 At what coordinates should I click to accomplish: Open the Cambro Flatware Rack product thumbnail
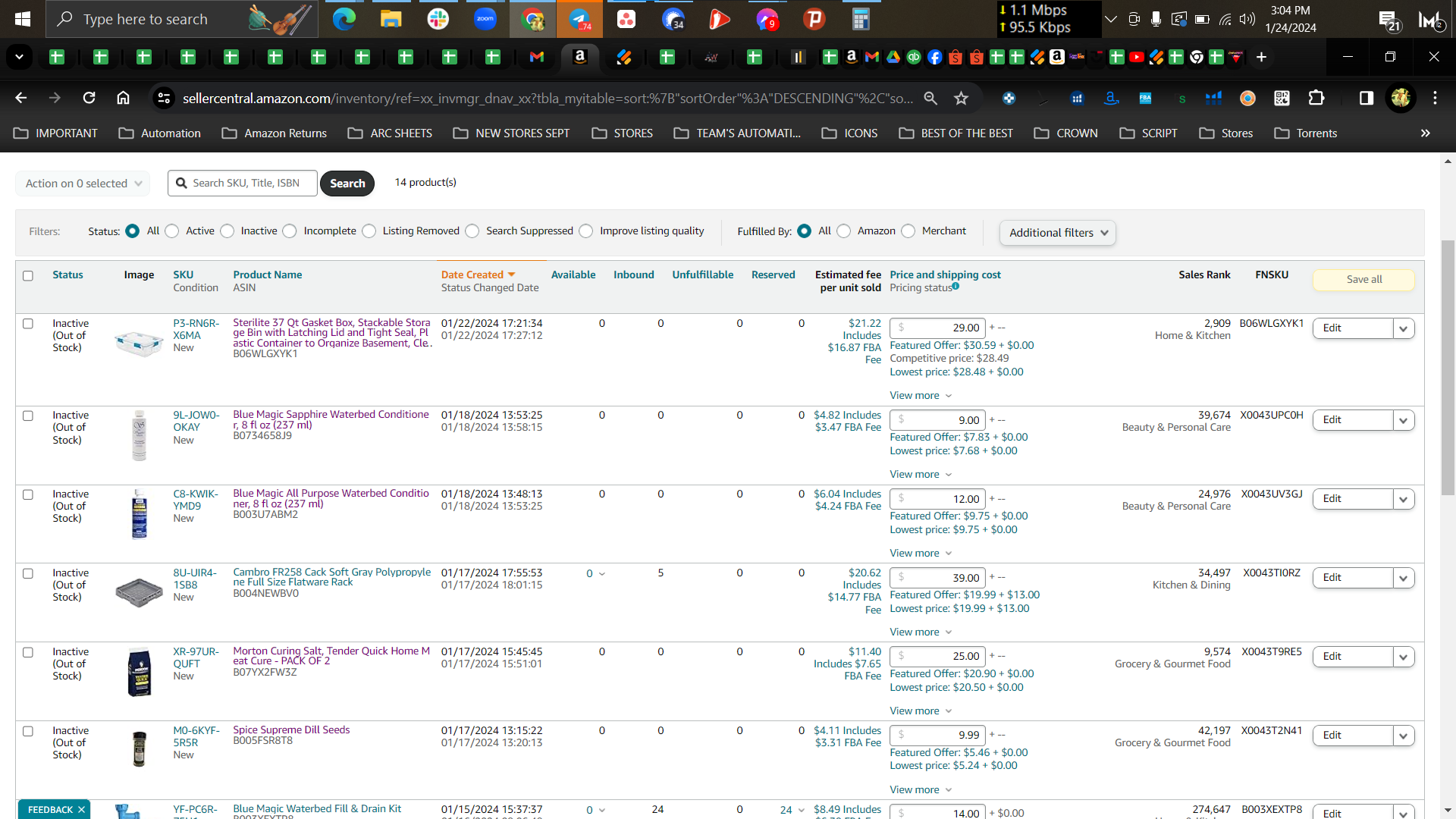click(139, 592)
